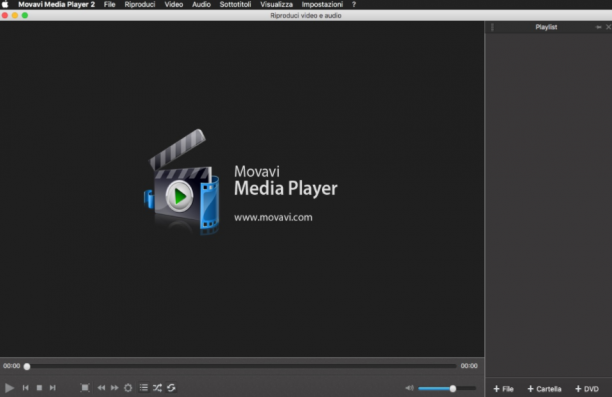Open the Movavi Media Player 2 app menu
This screenshot has width=612, height=397.
pos(57,4)
